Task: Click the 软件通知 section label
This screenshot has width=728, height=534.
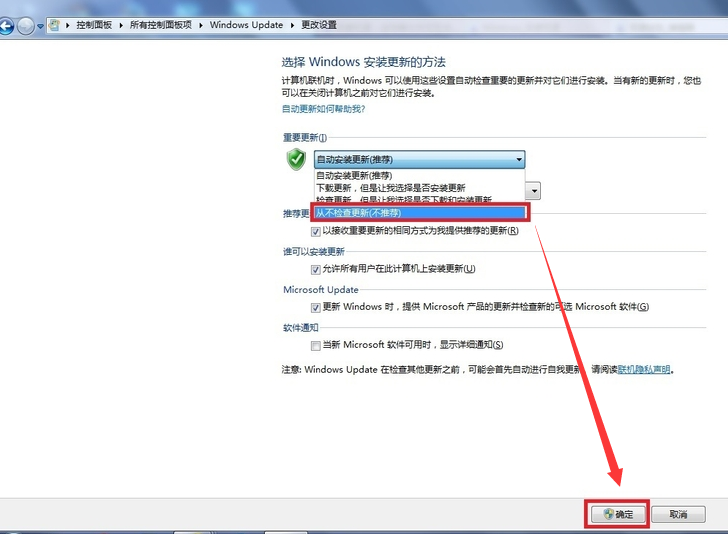Action: tap(301, 328)
